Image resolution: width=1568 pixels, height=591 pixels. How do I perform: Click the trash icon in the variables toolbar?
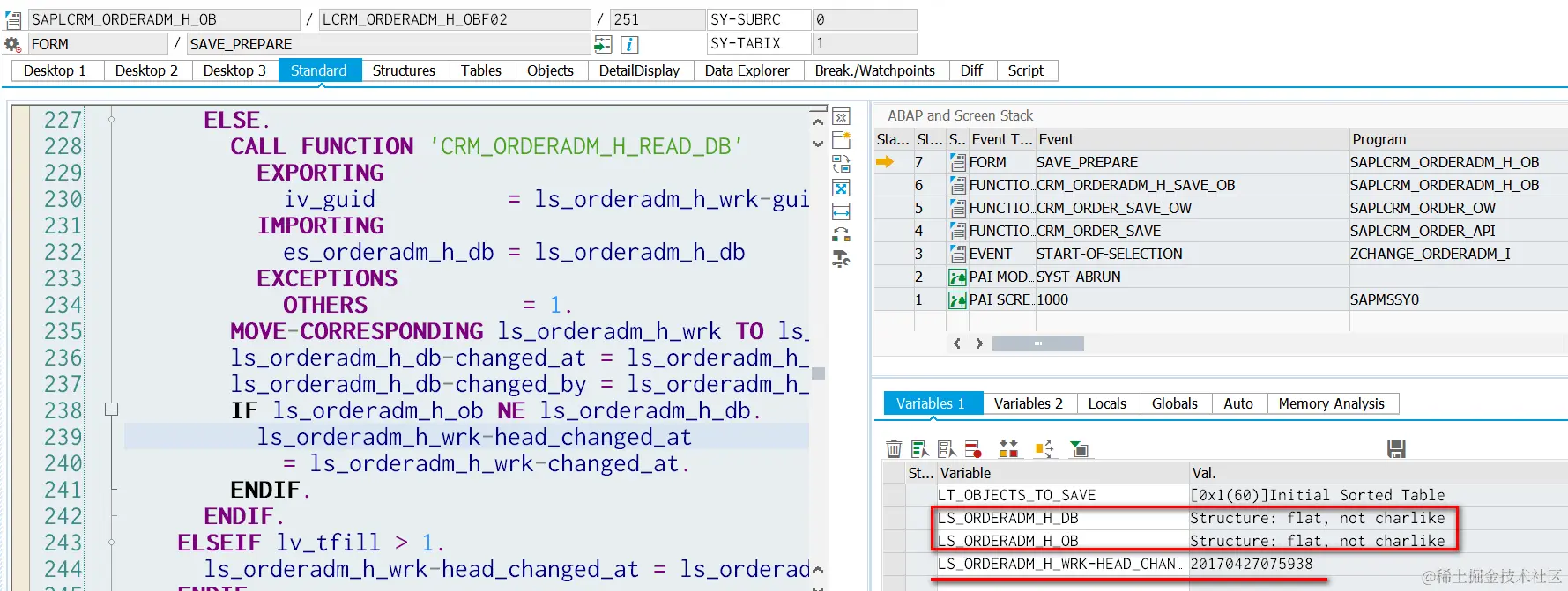[x=894, y=449]
